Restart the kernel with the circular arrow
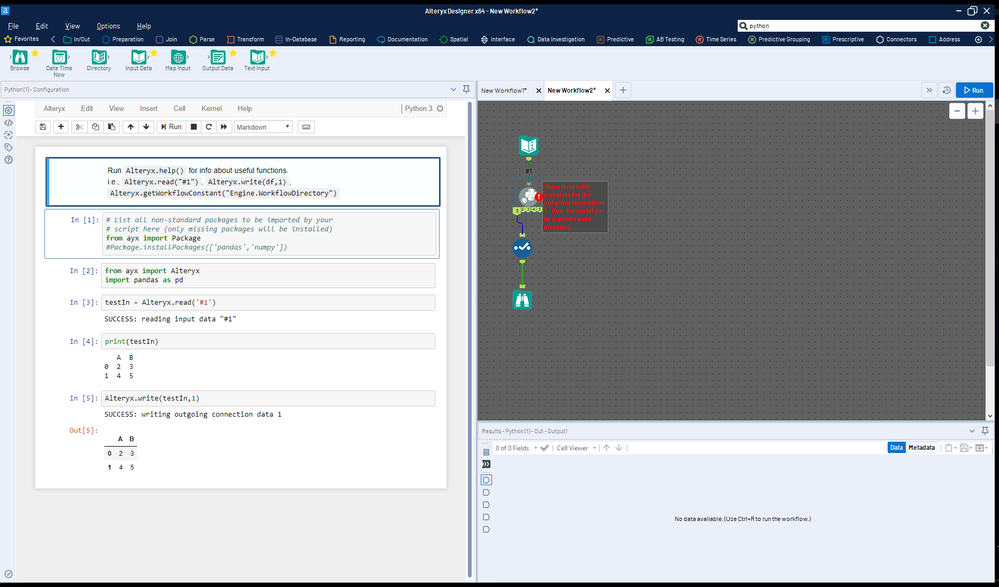This screenshot has height=587, width=999. click(208, 127)
